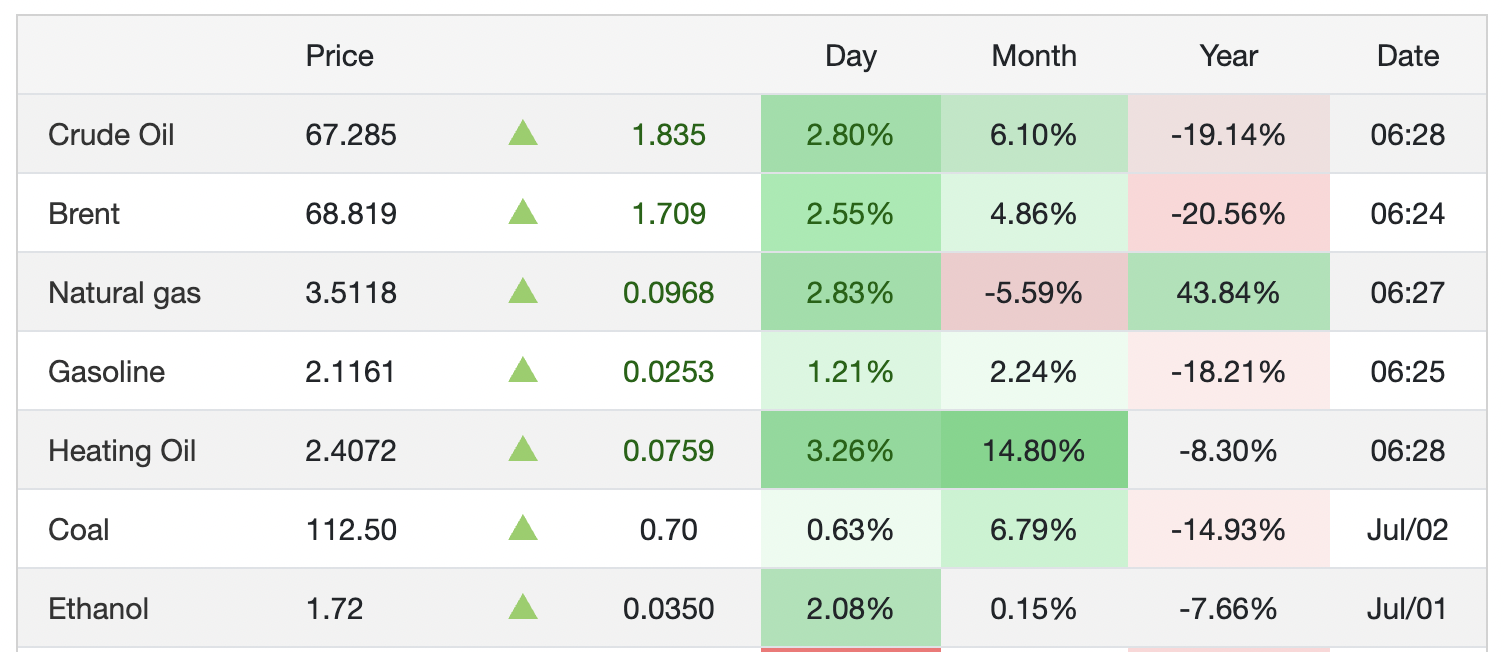
Task: Click the 14.80% month change cell
Action: tap(1034, 450)
